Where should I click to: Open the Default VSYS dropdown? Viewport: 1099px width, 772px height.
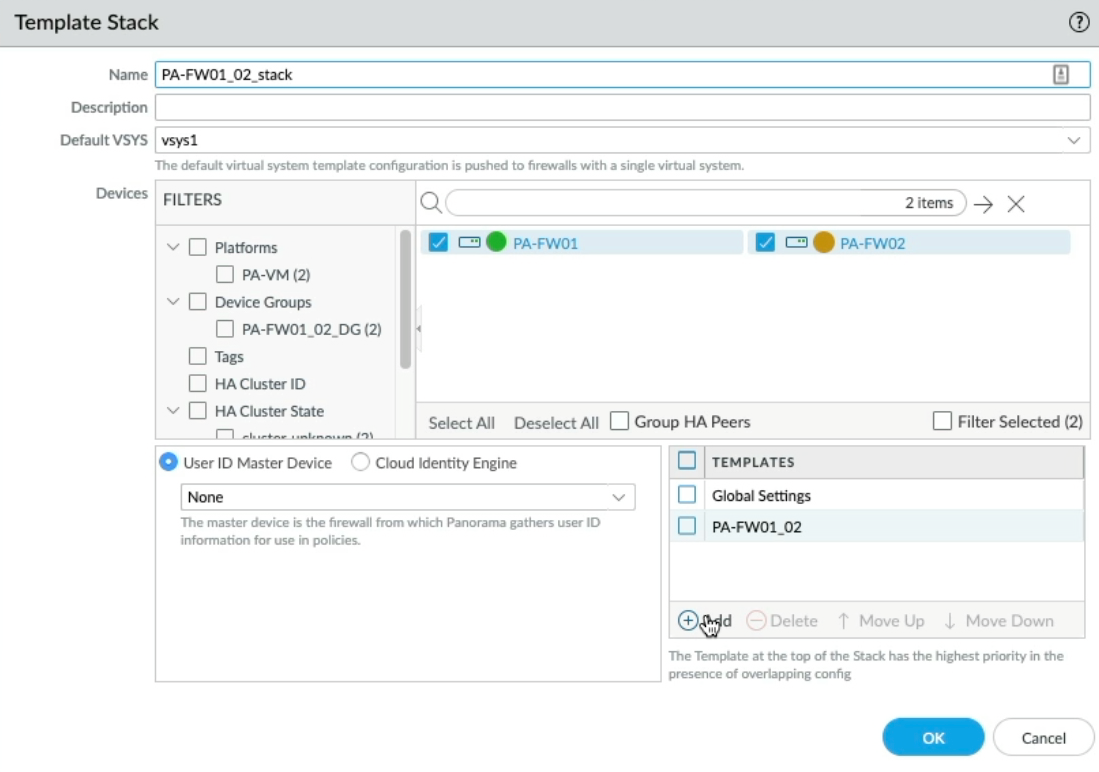pyautogui.click(x=1073, y=140)
